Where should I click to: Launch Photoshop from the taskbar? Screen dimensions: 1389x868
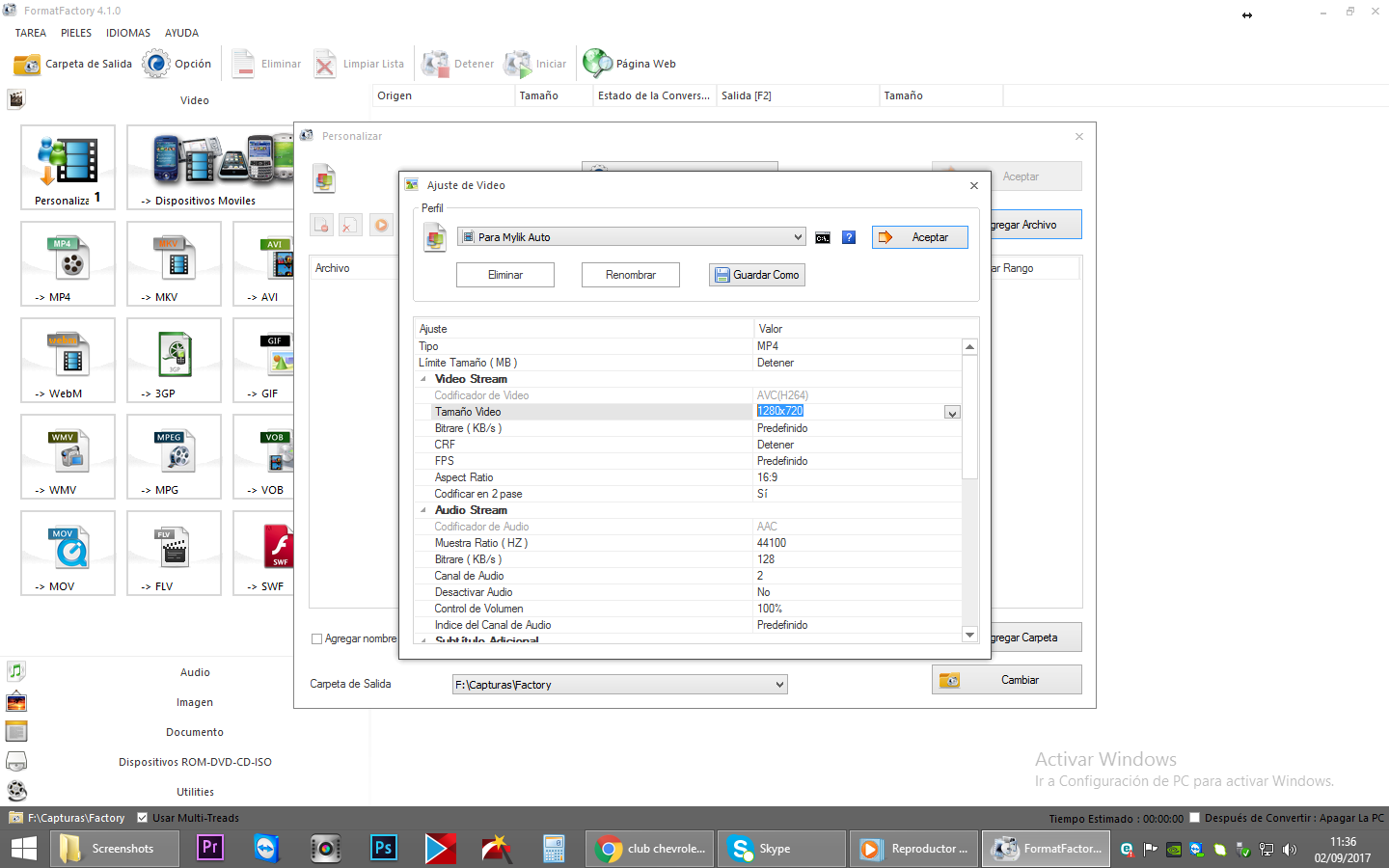click(383, 849)
